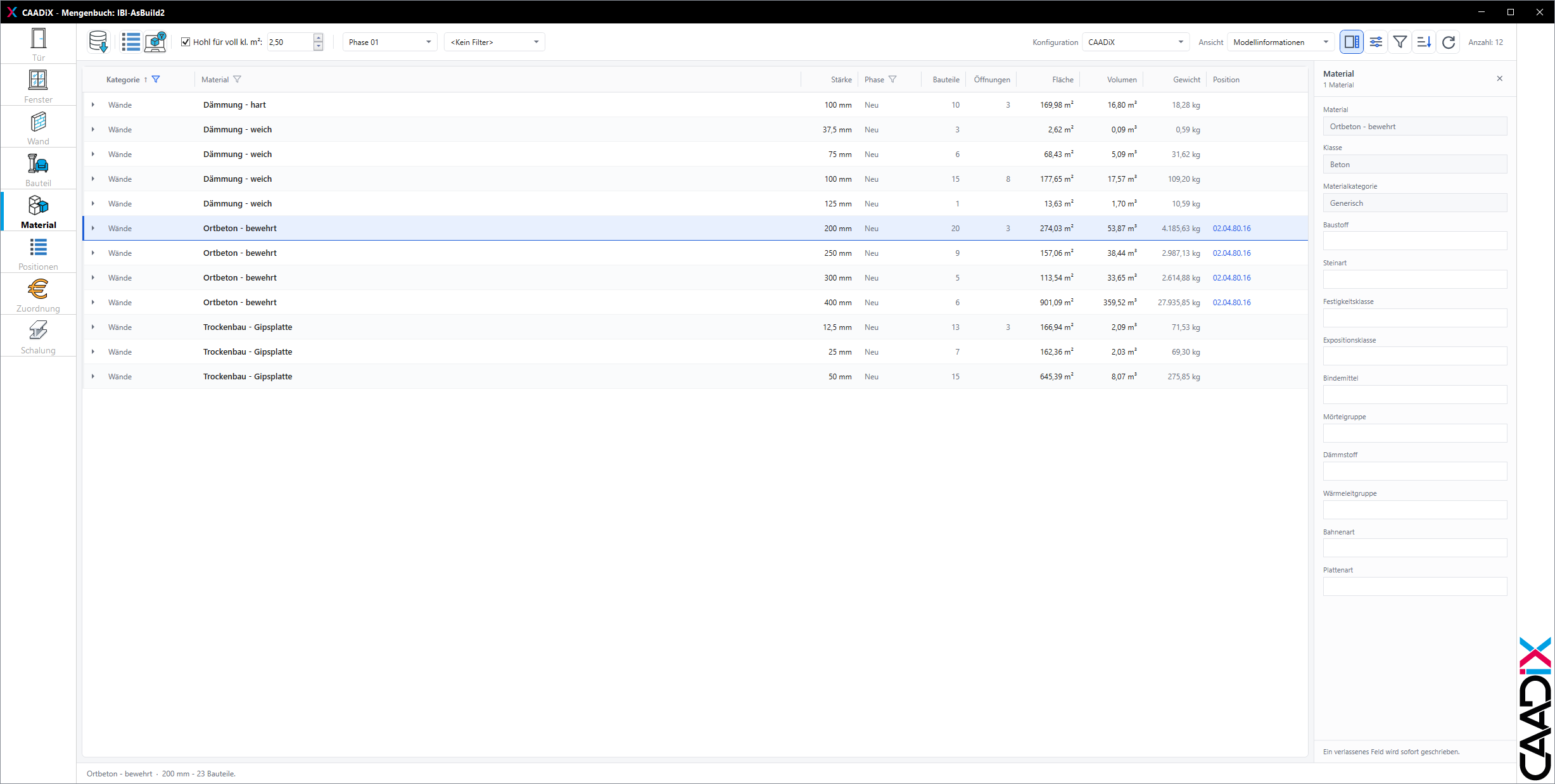1555x784 pixels.
Task: Click the funnel filter toolbar icon
Action: [x=1400, y=42]
